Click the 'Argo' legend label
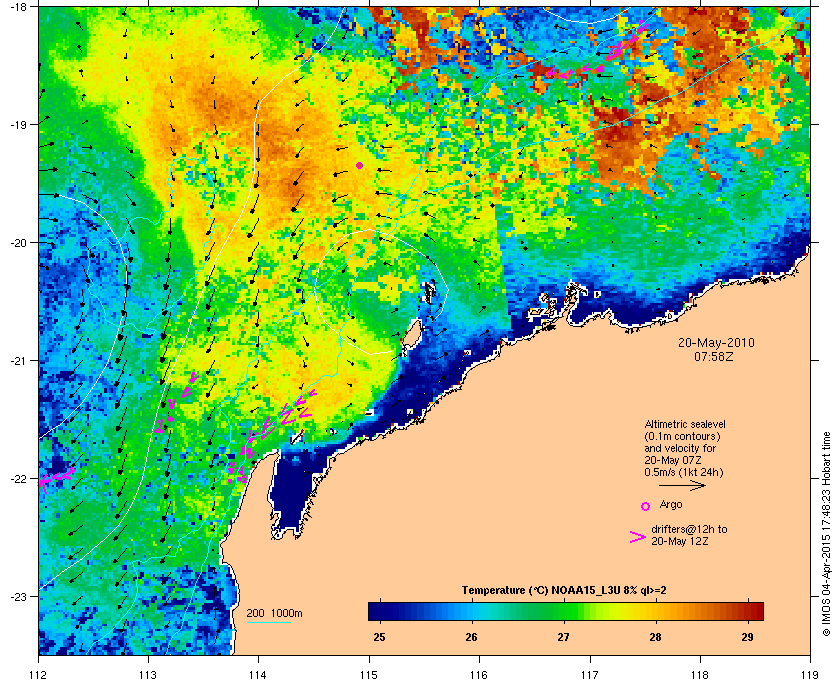Screen dimensions: 840x680 [671, 505]
